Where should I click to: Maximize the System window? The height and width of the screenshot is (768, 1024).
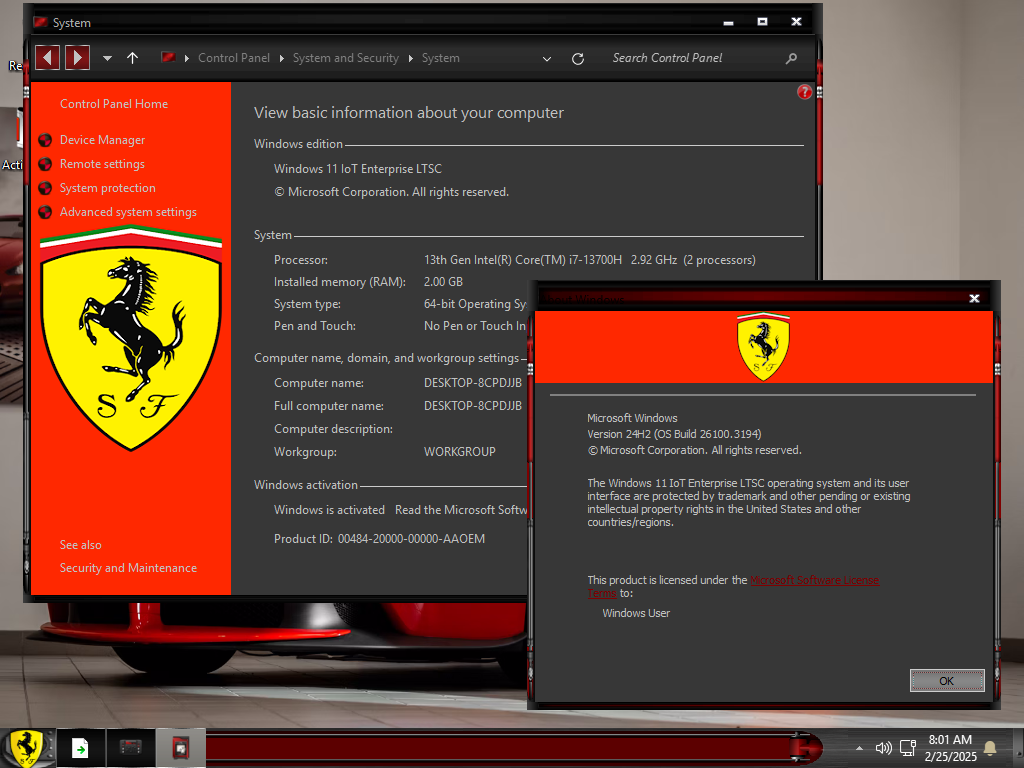coord(762,22)
